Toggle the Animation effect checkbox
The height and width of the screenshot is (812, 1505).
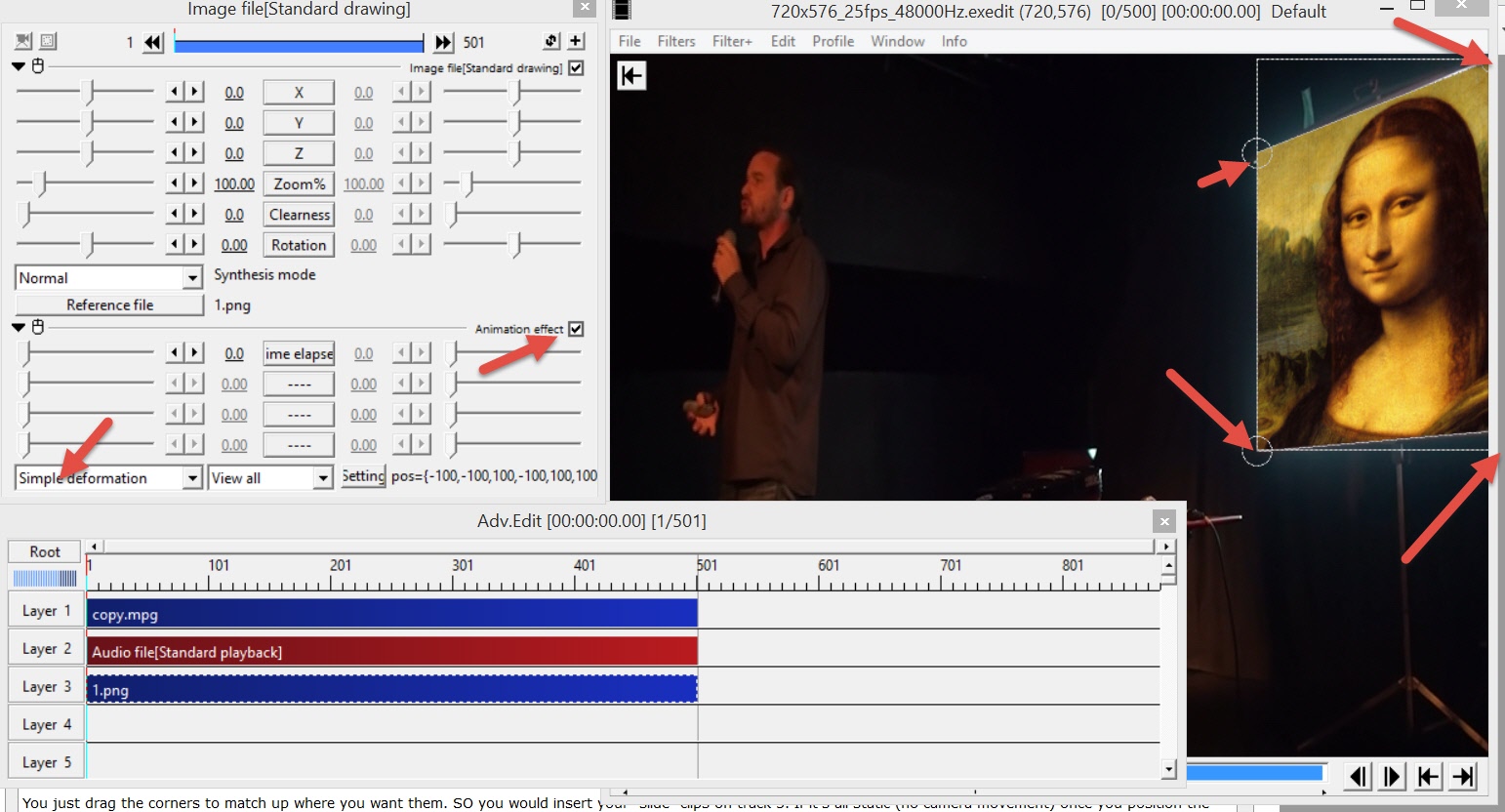pyautogui.click(x=576, y=329)
